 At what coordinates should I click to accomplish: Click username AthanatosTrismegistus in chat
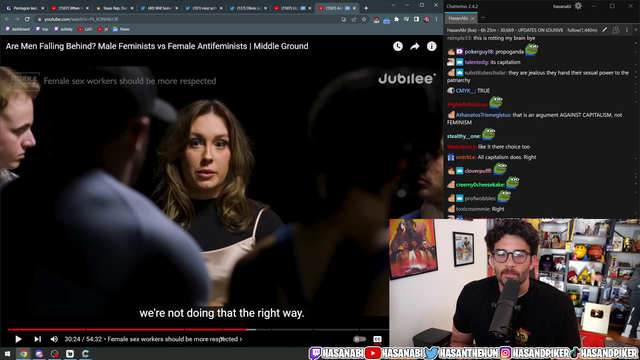point(483,115)
